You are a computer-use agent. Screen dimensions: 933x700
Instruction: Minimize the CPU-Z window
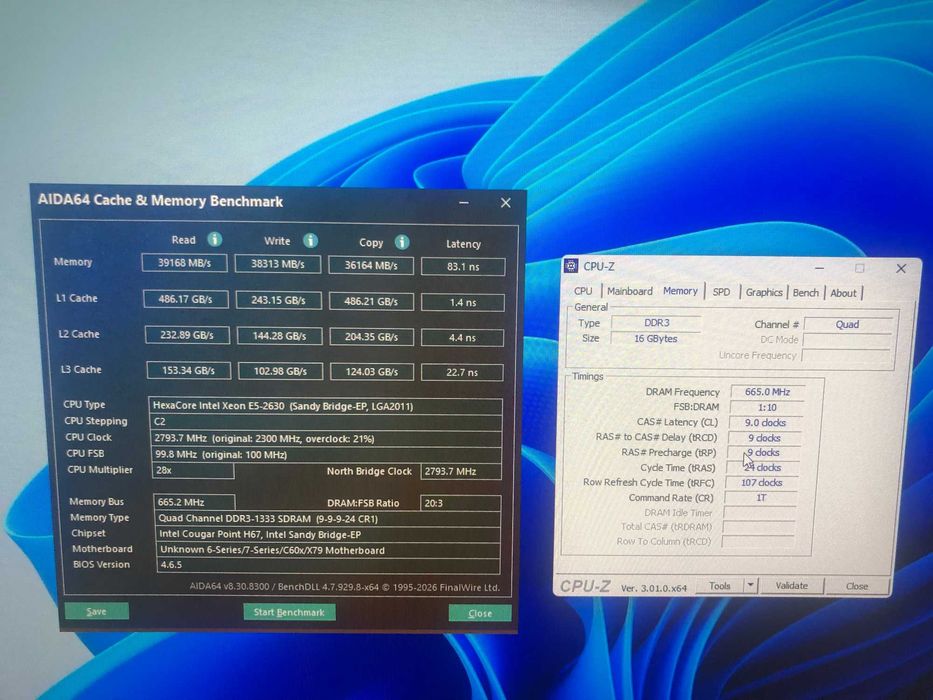pos(819,268)
